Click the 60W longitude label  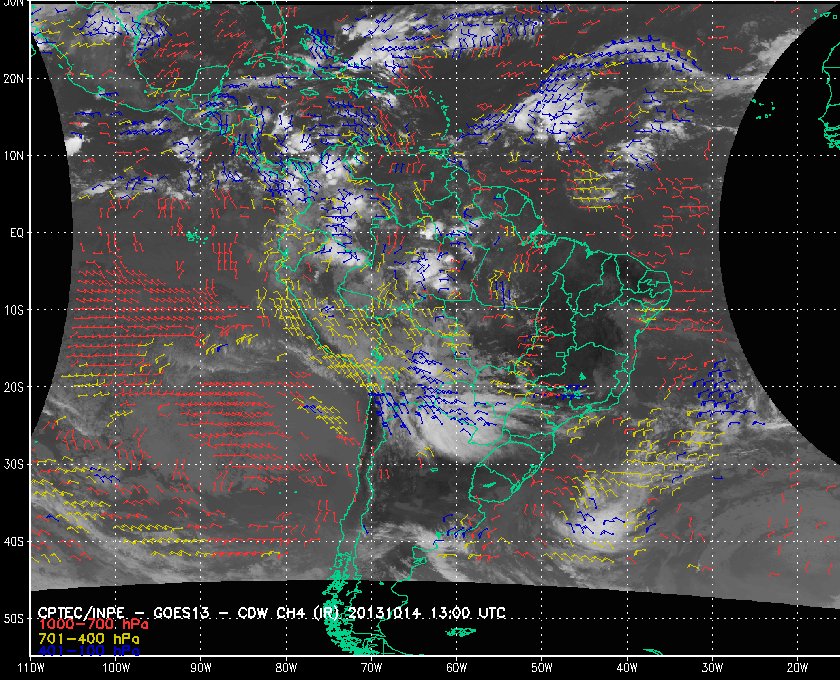tap(456, 667)
